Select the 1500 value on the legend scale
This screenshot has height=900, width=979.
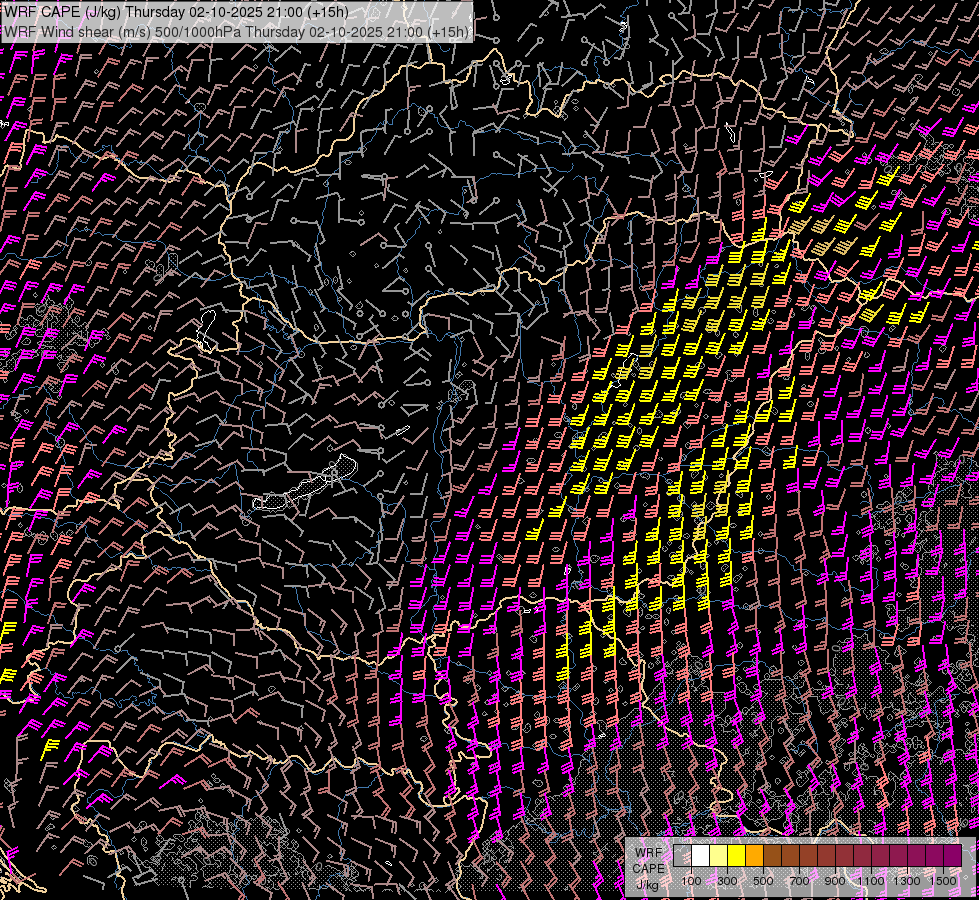pyautogui.click(x=942, y=881)
